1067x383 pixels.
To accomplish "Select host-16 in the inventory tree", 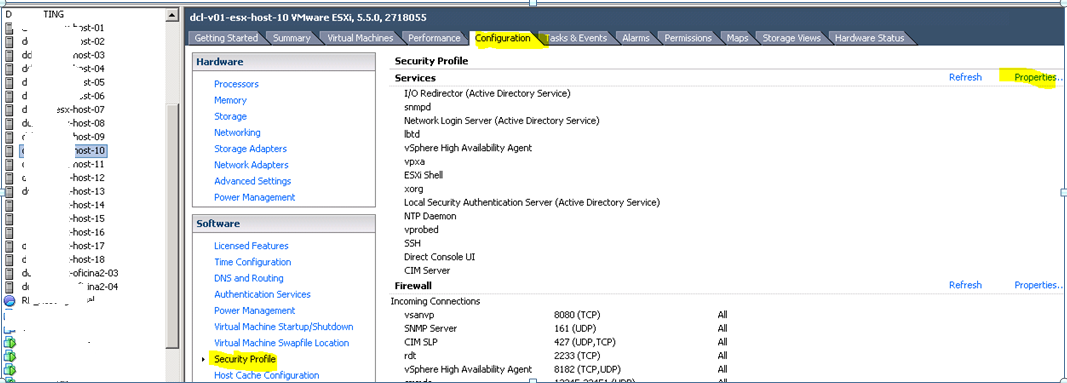I will (x=87, y=232).
